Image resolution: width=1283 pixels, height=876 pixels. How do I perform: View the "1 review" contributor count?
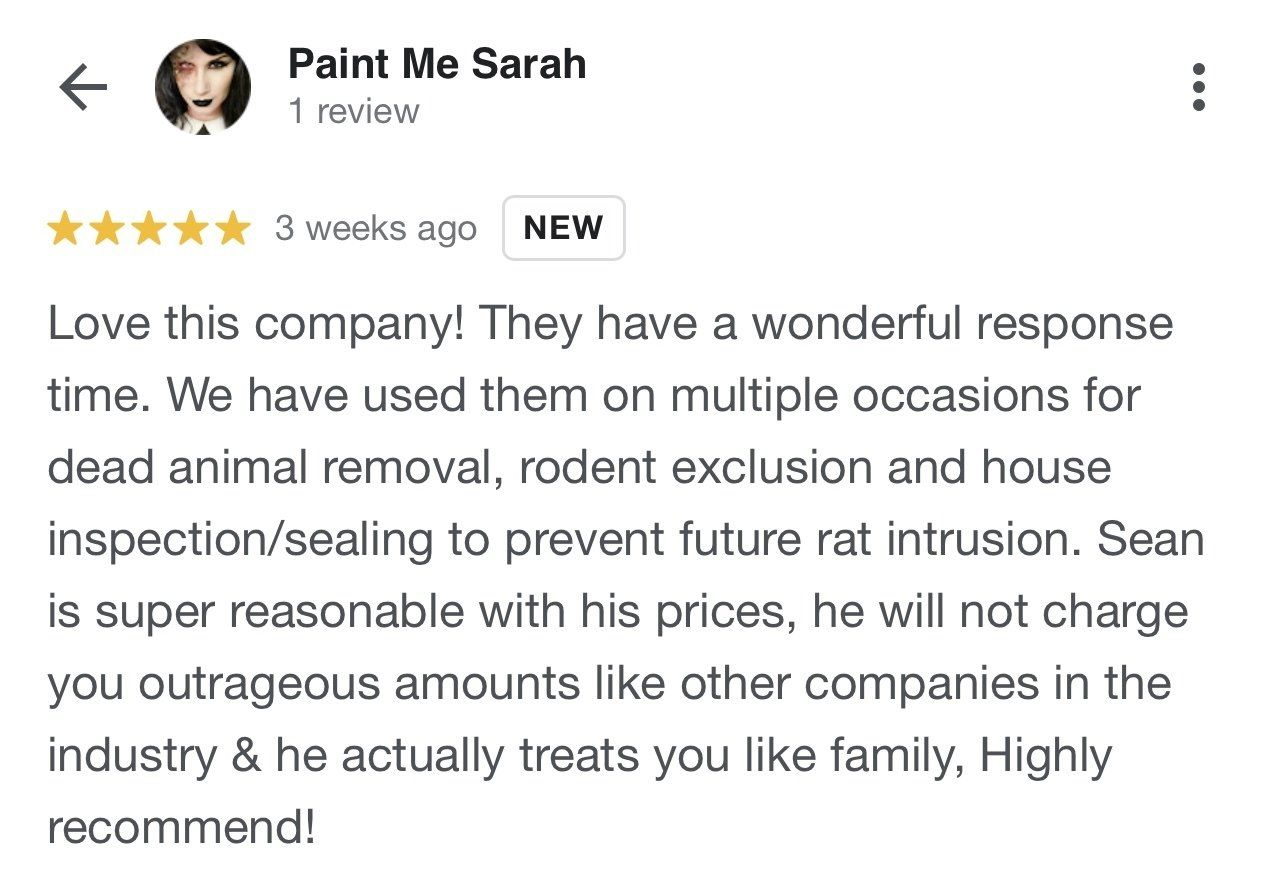point(354,111)
